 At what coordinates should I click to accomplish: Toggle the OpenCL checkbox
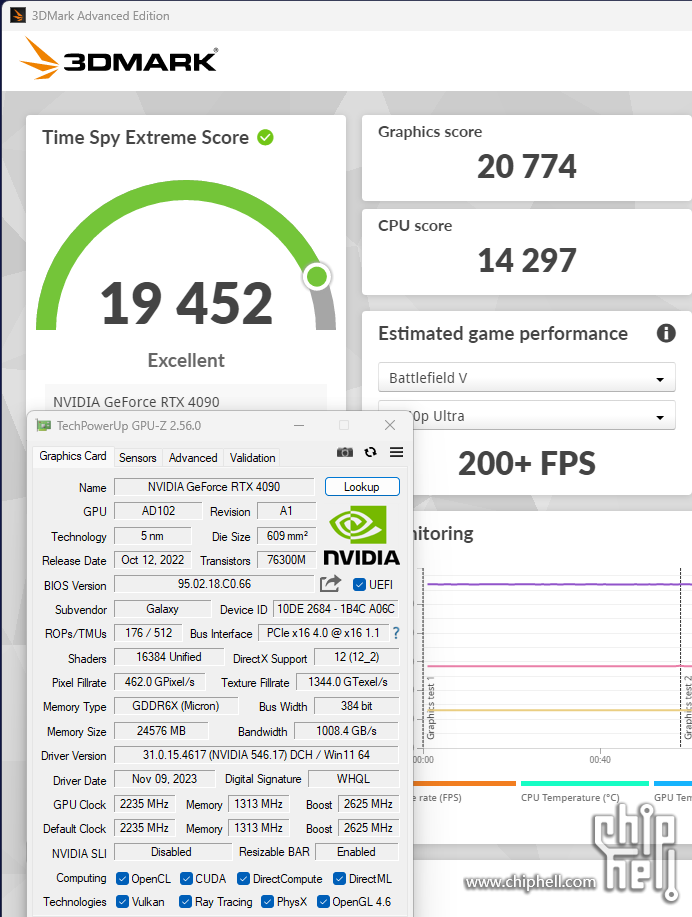pos(122,878)
